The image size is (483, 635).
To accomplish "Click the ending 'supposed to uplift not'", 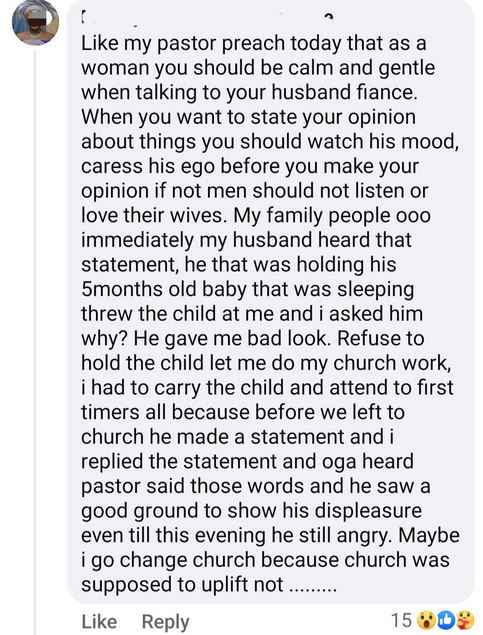I will point(182,585).
